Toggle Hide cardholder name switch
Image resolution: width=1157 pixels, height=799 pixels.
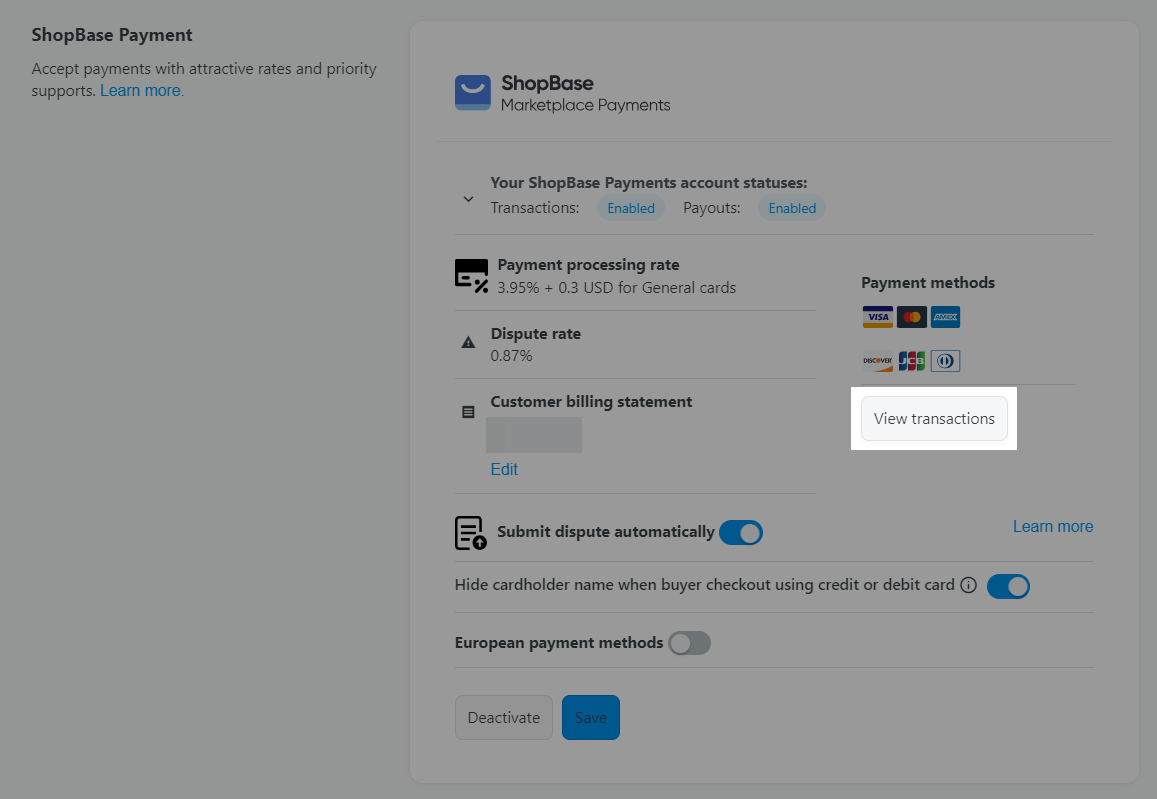pos(1008,587)
